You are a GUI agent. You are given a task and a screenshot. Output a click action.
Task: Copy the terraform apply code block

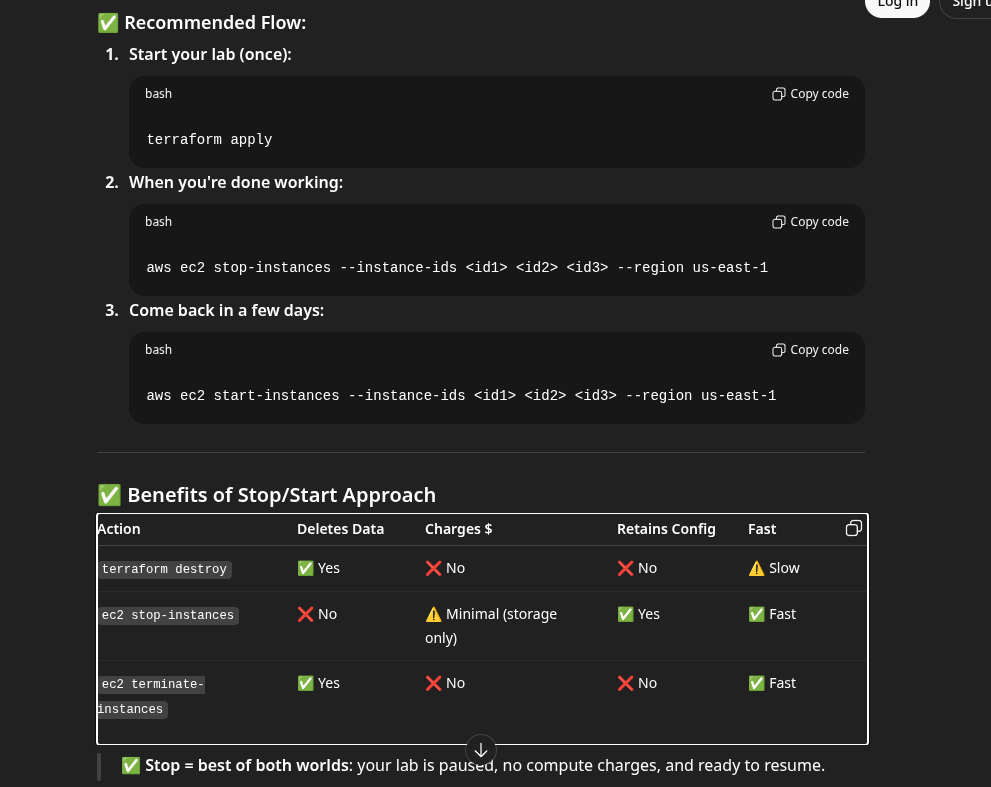810,94
